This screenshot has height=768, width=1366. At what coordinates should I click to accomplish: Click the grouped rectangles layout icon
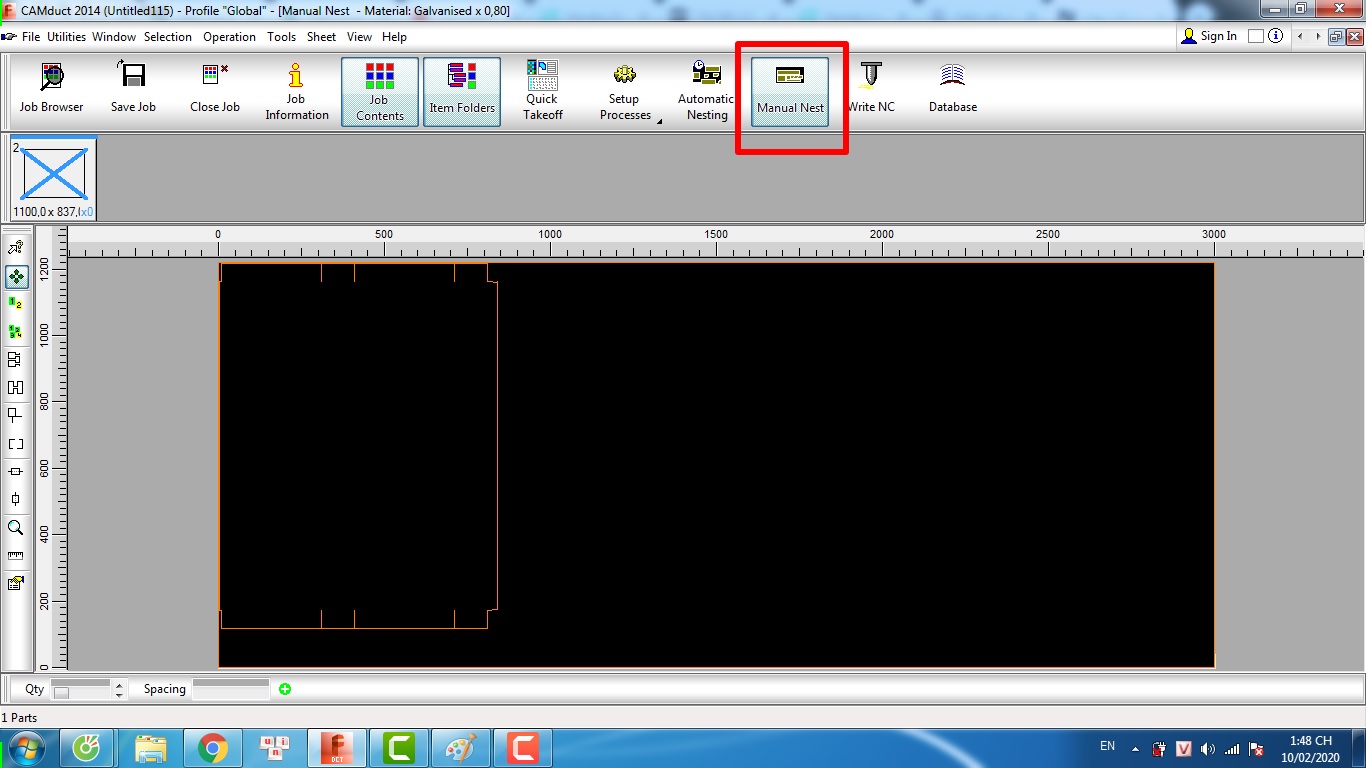coord(15,359)
